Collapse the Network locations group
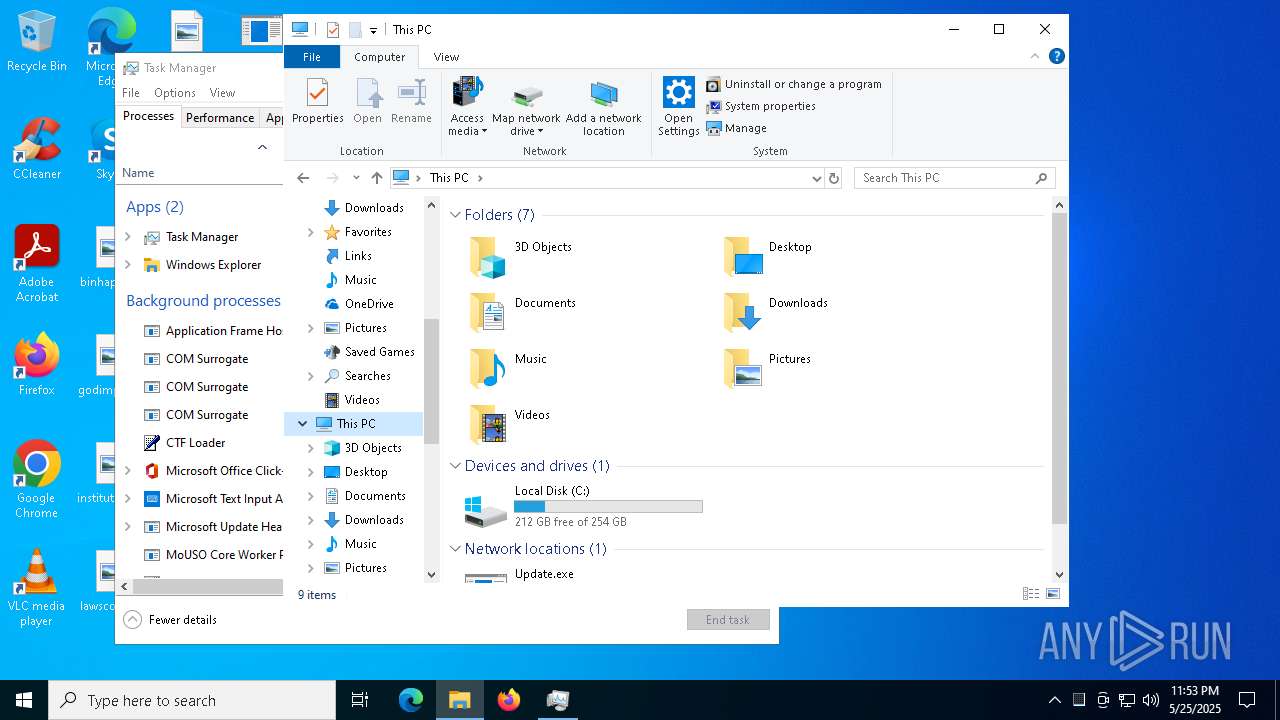This screenshot has height=720, width=1280. point(455,549)
